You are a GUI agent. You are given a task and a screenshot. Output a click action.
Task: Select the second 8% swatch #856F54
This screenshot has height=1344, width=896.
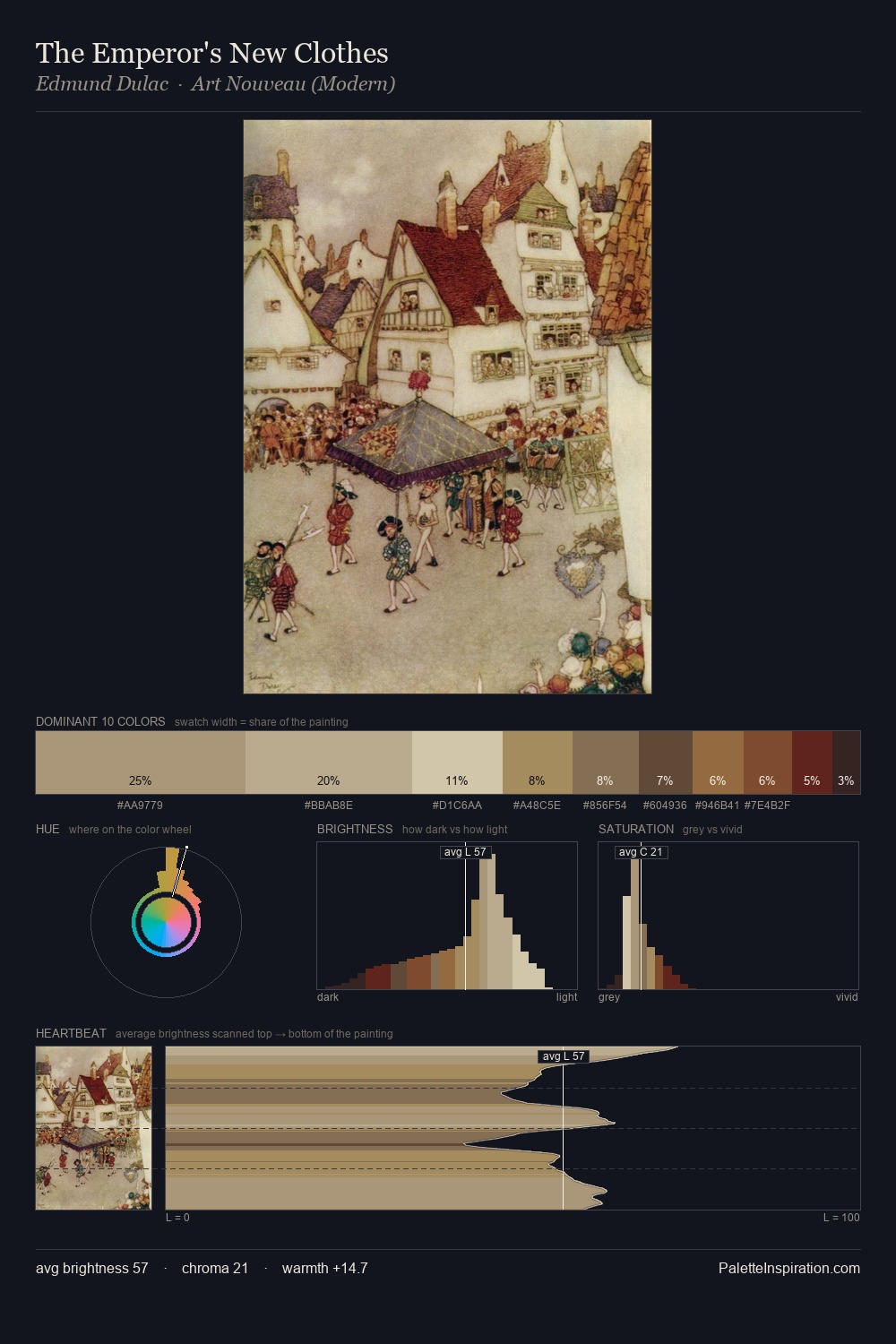(606, 762)
